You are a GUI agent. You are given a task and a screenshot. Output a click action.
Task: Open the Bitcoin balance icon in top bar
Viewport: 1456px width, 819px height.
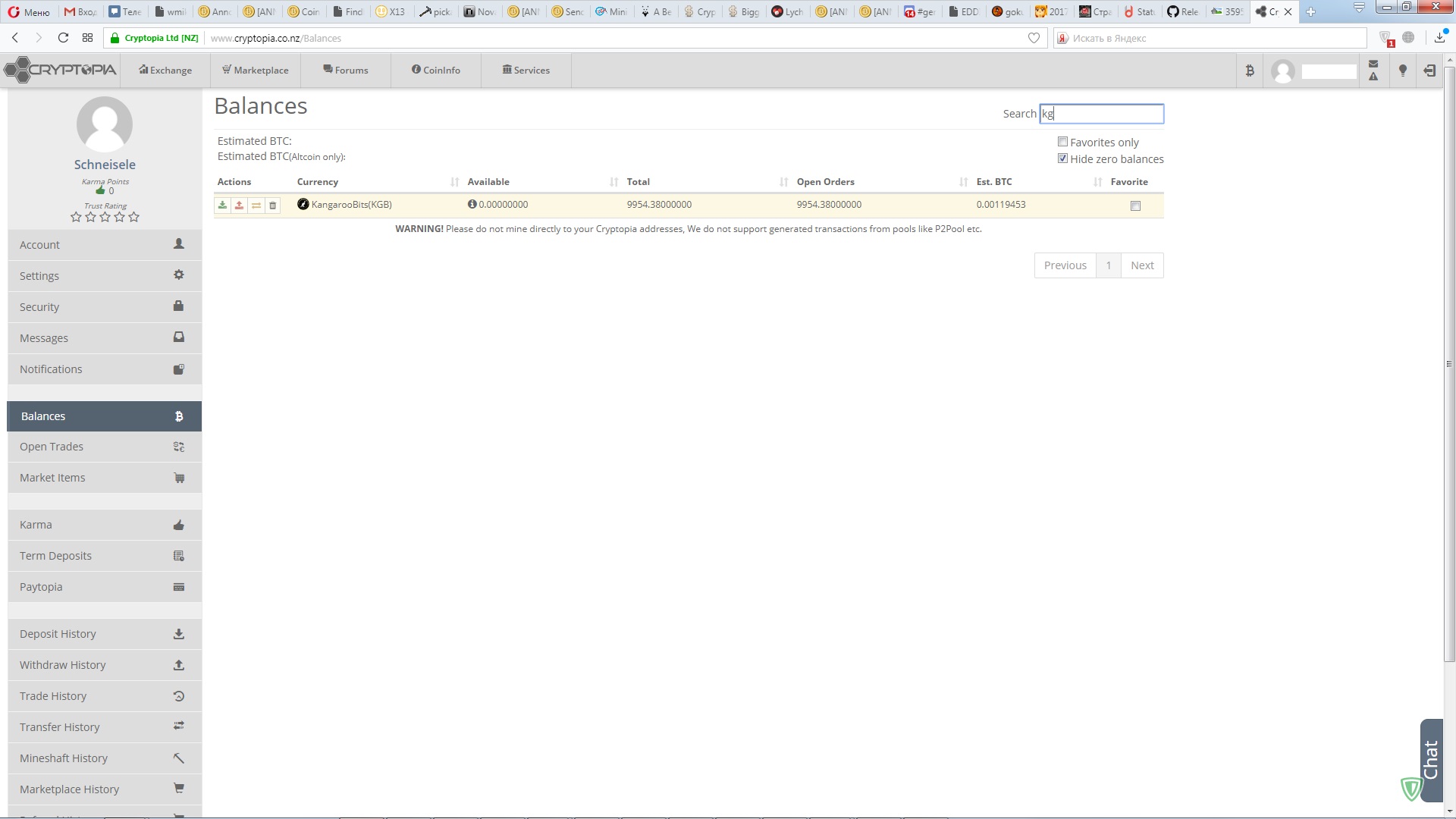pyautogui.click(x=1250, y=71)
